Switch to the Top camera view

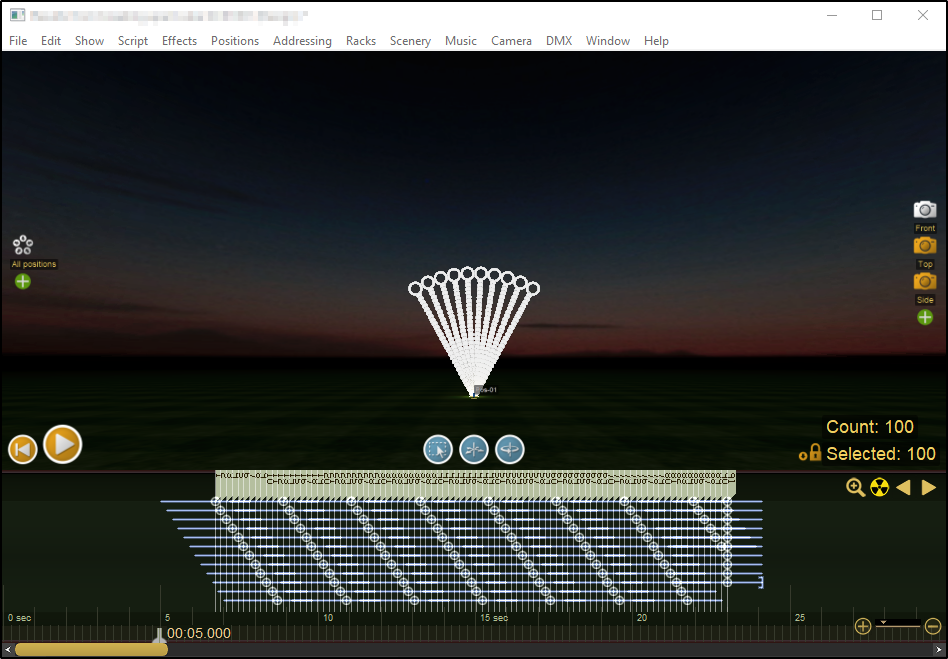[925, 245]
